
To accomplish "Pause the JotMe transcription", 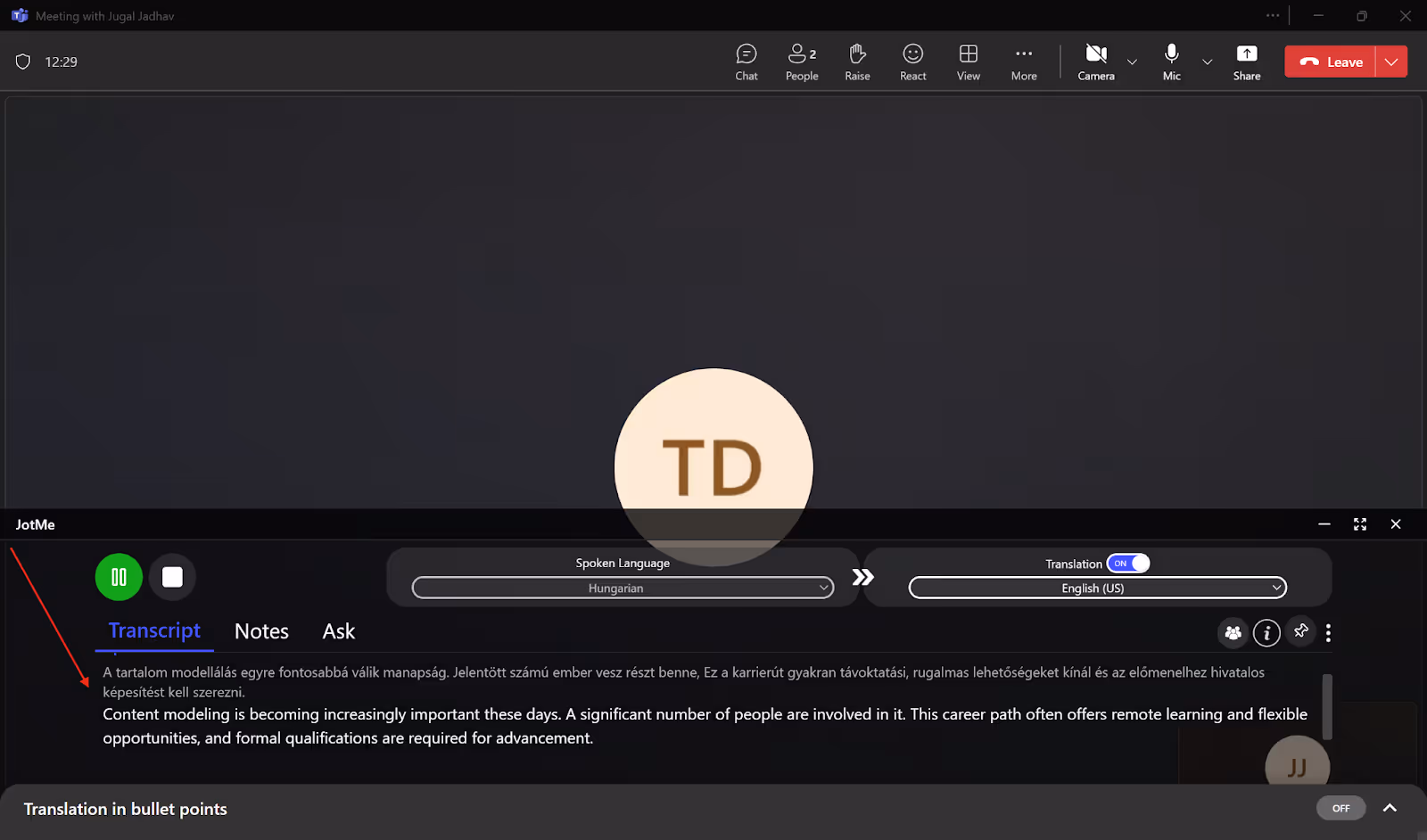I will tap(119, 577).
